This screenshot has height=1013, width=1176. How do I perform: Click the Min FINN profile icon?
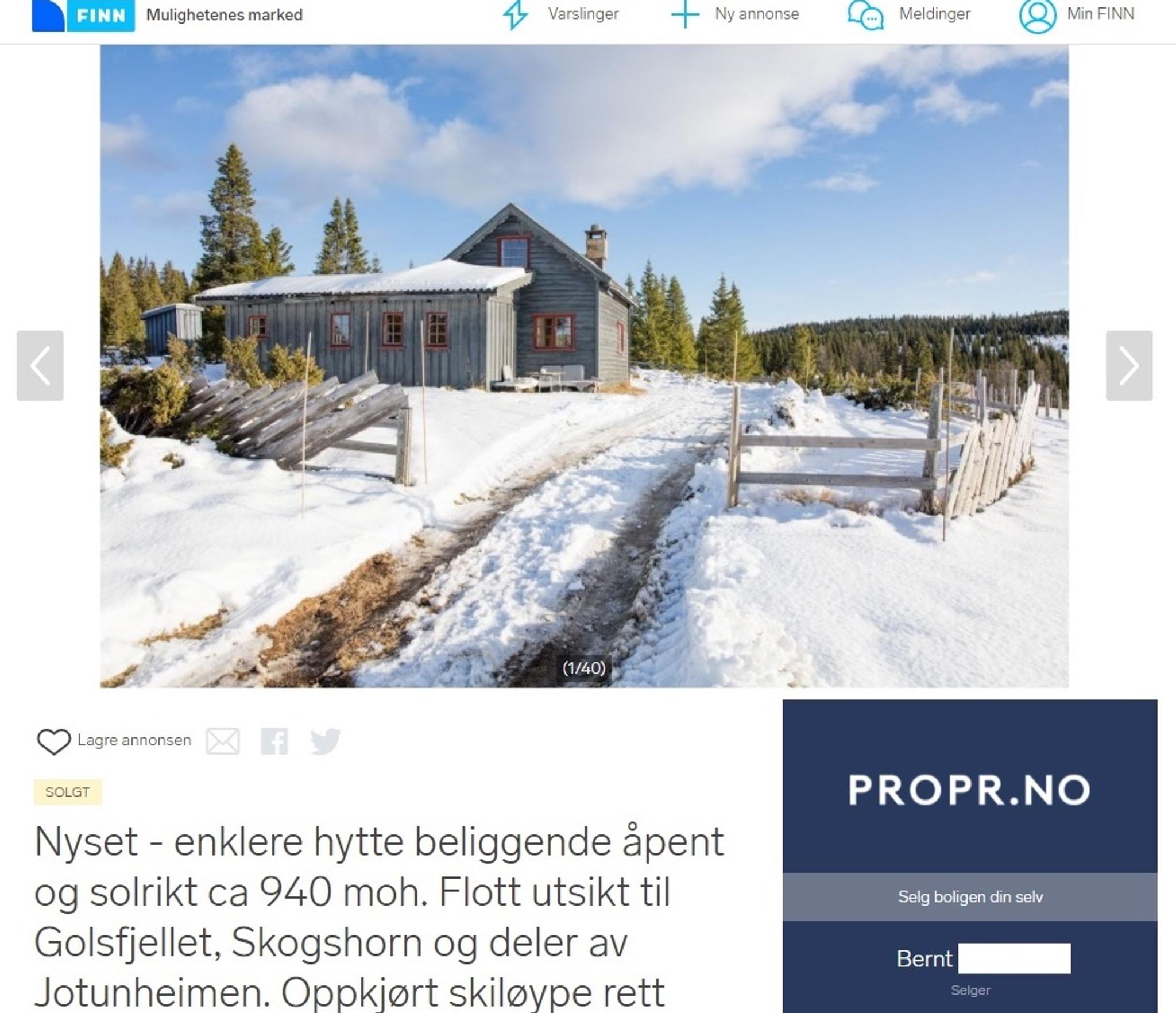1037,16
